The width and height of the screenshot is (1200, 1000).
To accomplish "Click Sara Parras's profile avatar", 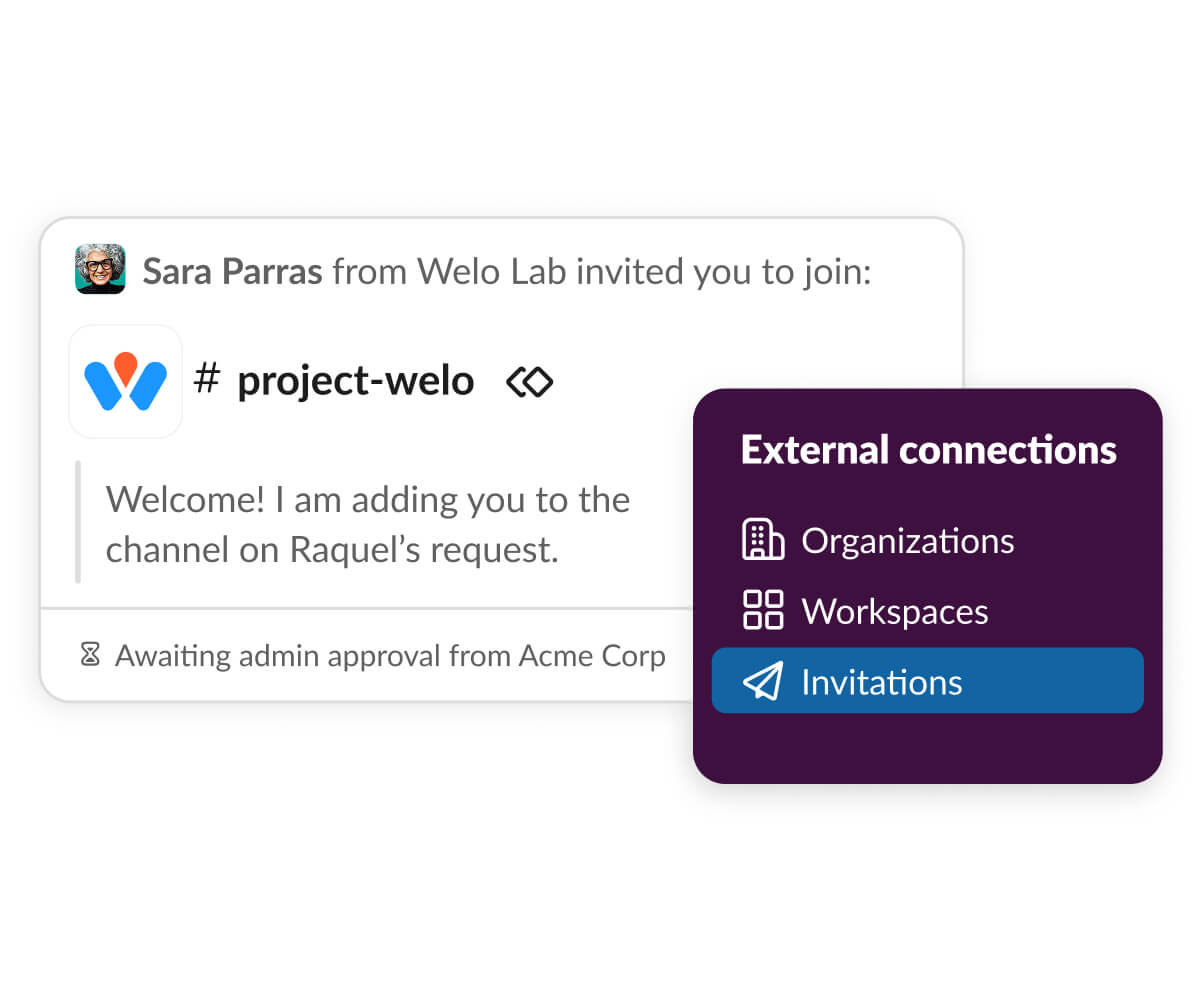I will point(100,270).
